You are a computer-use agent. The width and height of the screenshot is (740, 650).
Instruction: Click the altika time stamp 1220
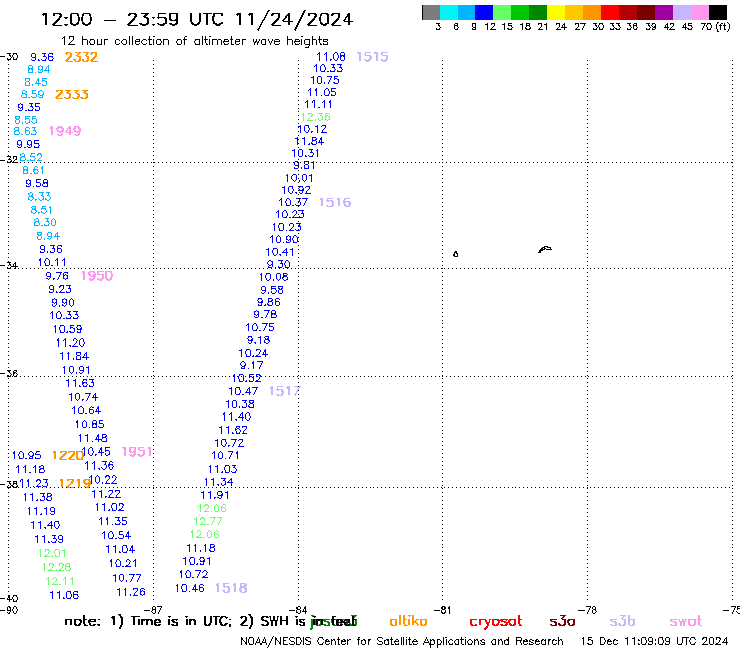point(67,455)
